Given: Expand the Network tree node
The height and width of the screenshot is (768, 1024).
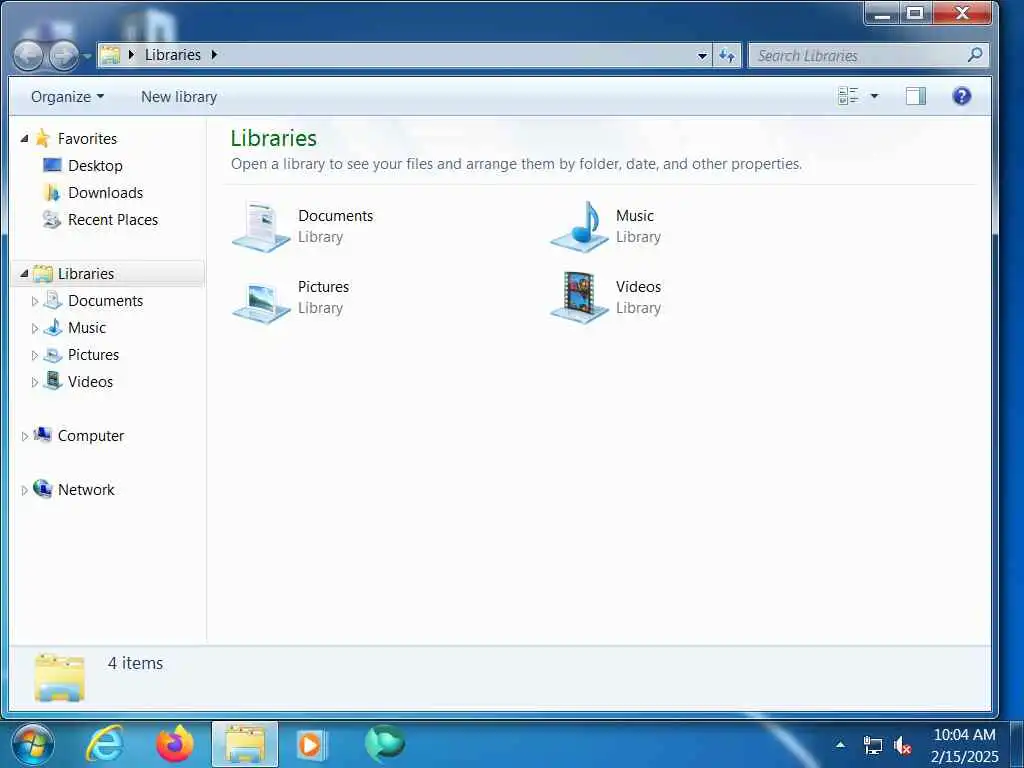Looking at the screenshot, I should pos(24,490).
